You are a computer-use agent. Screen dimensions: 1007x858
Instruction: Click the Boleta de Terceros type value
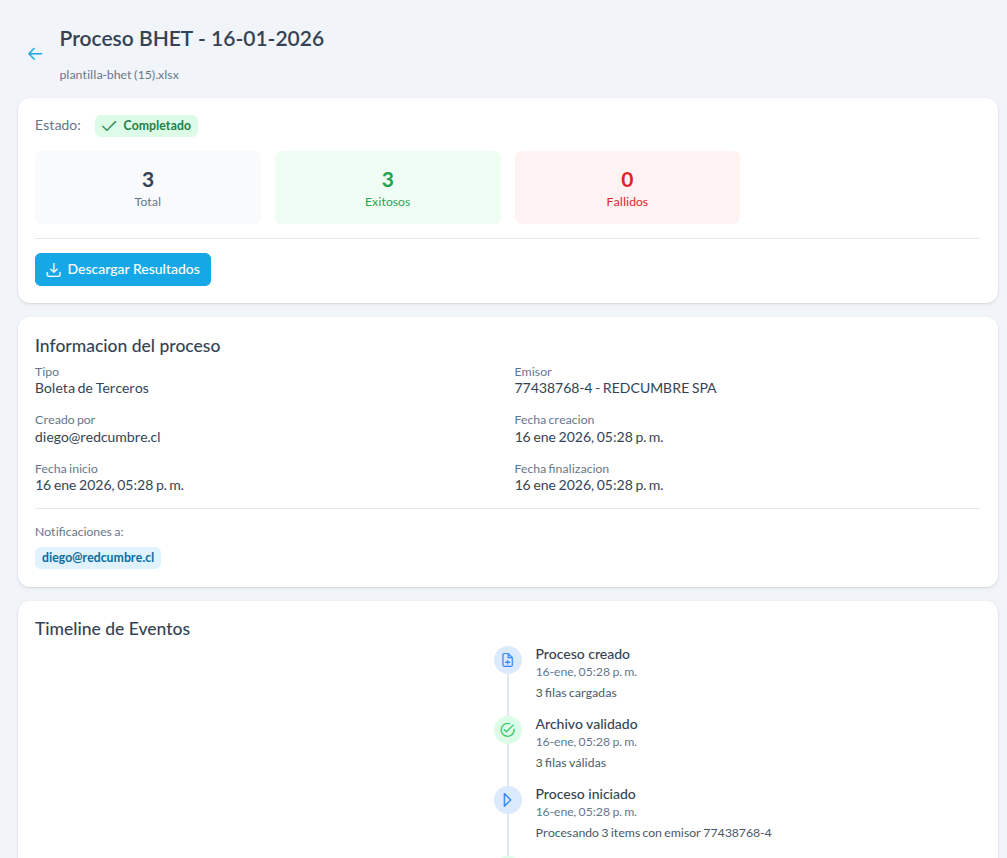(x=92, y=388)
